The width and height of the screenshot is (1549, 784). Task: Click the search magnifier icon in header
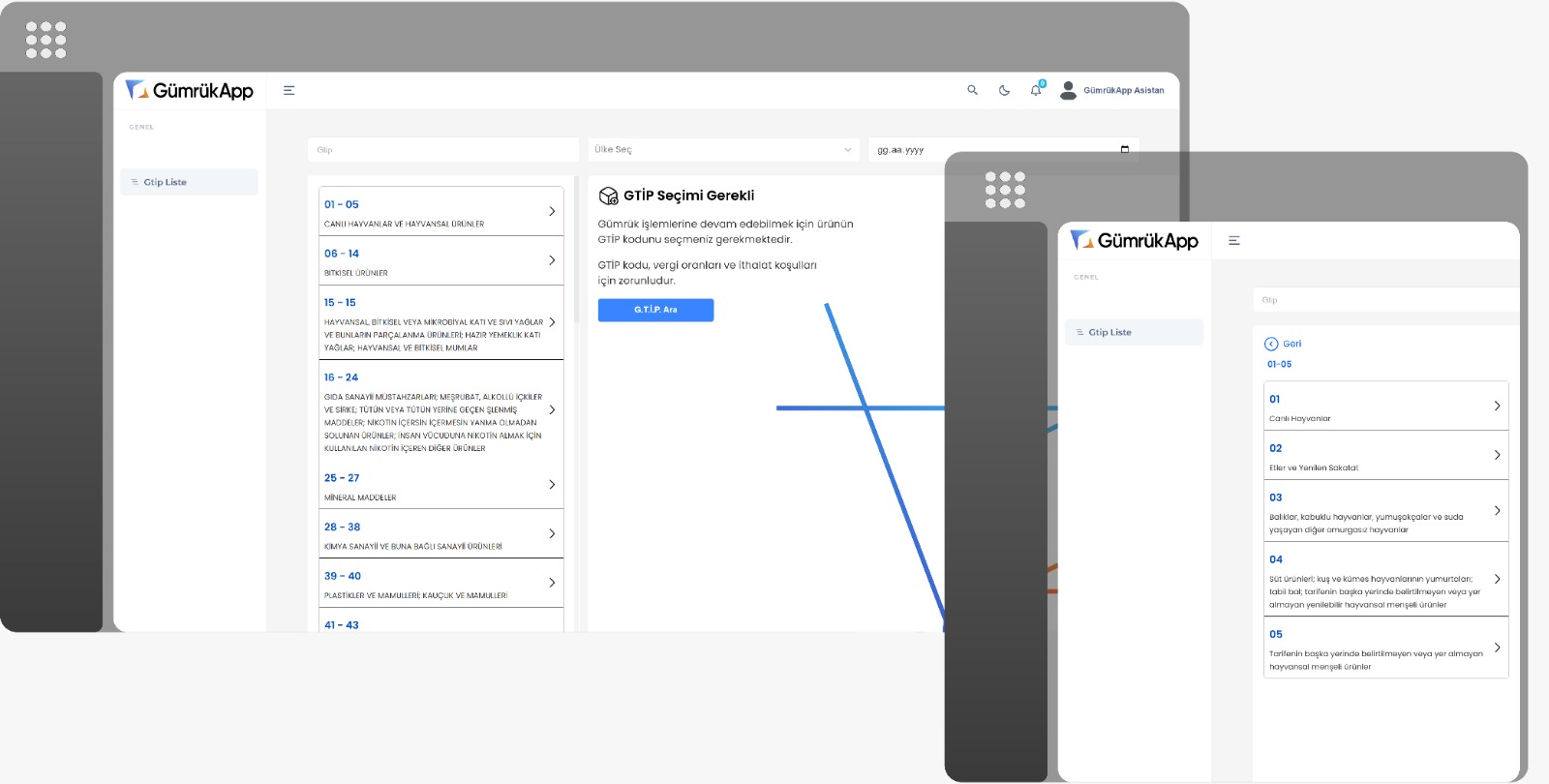click(972, 90)
